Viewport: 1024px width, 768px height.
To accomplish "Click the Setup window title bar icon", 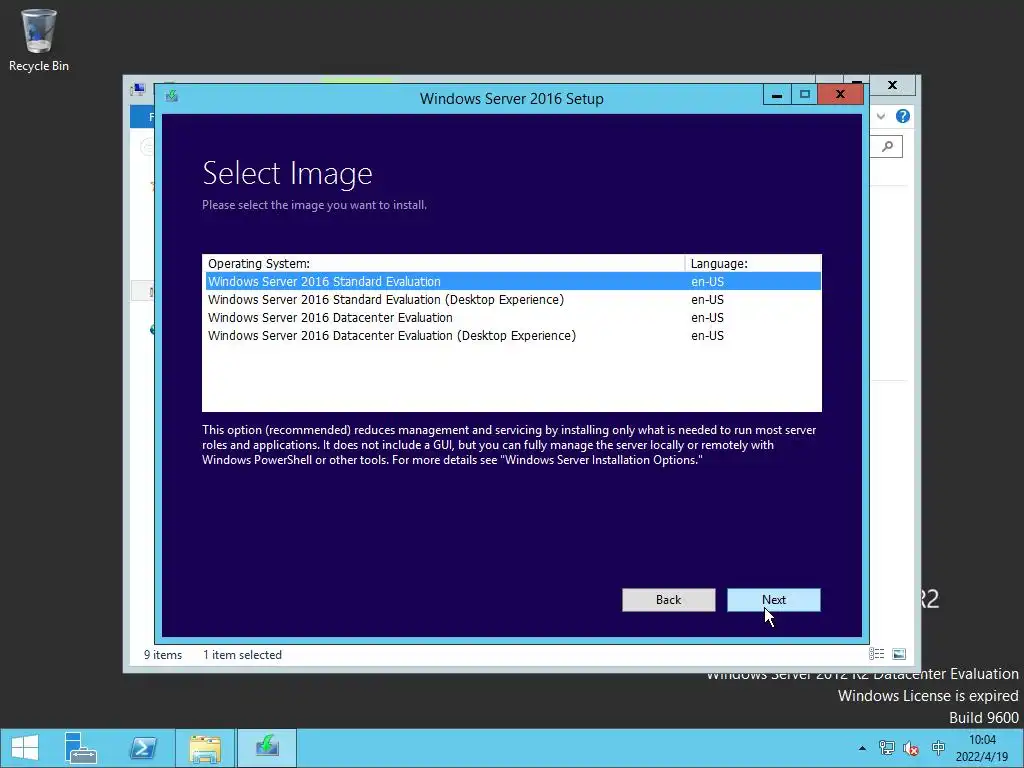I will click(172, 97).
